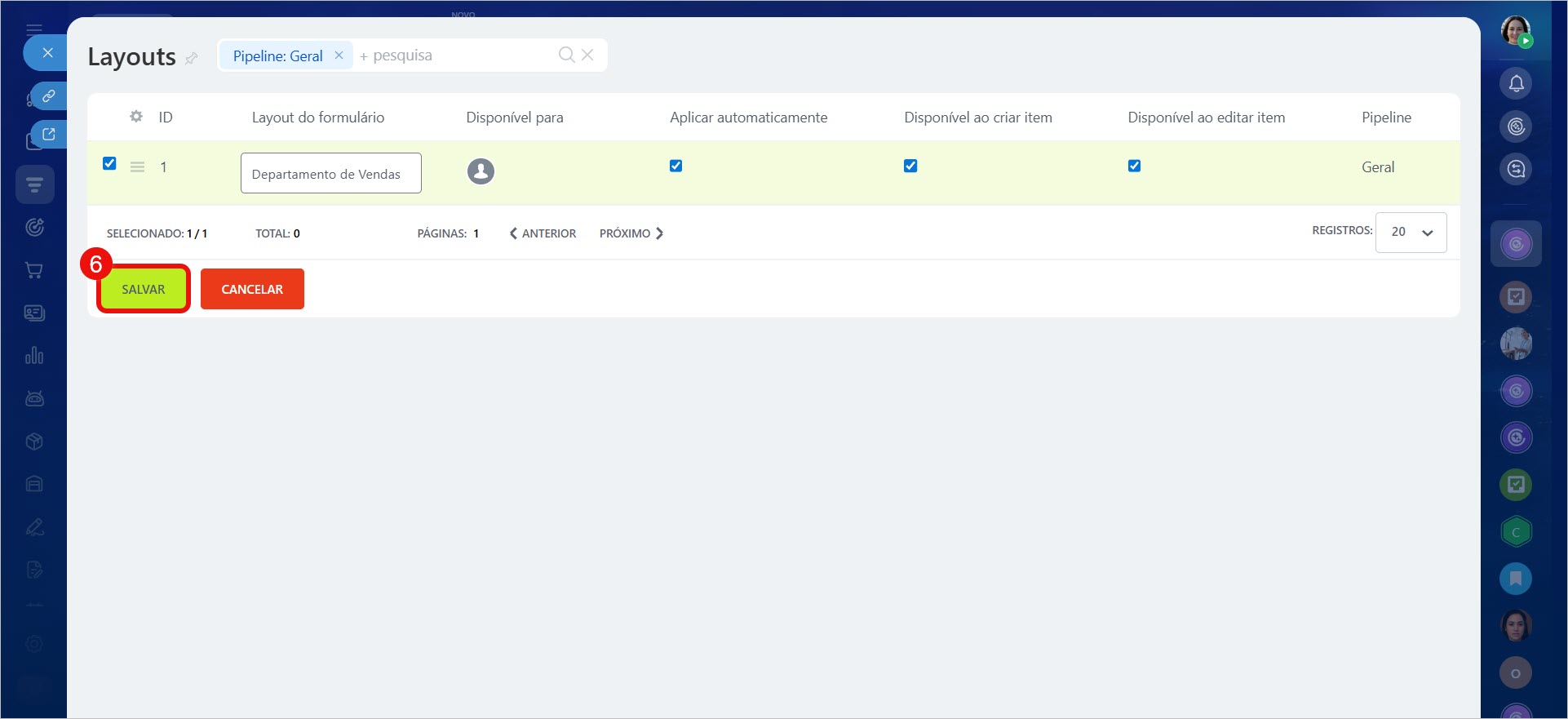Viewport: 1568px width, 719px height.
Task: Disable the Disponível ao editar item checkbox
Action: tap(1134, 166)
